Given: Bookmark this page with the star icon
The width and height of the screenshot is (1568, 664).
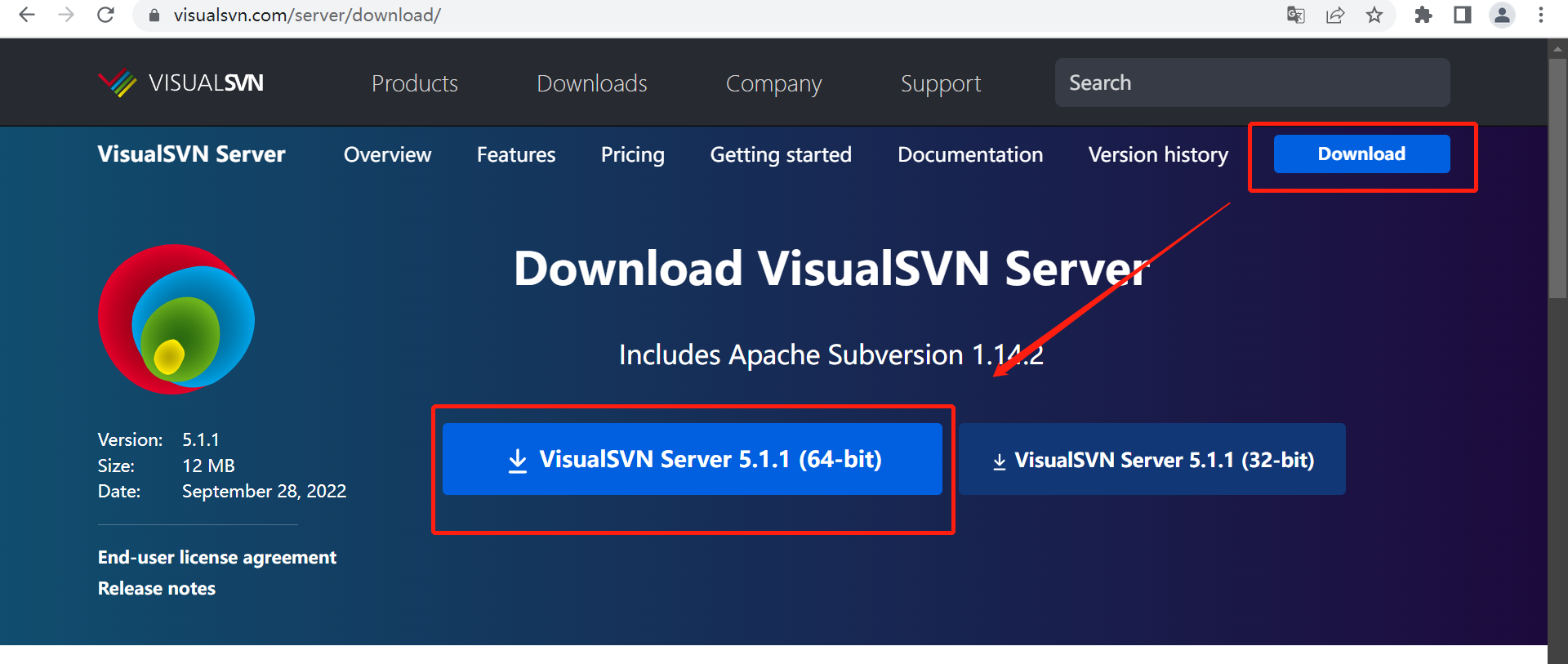Looking at the screenshot, I should point(1374,15).
